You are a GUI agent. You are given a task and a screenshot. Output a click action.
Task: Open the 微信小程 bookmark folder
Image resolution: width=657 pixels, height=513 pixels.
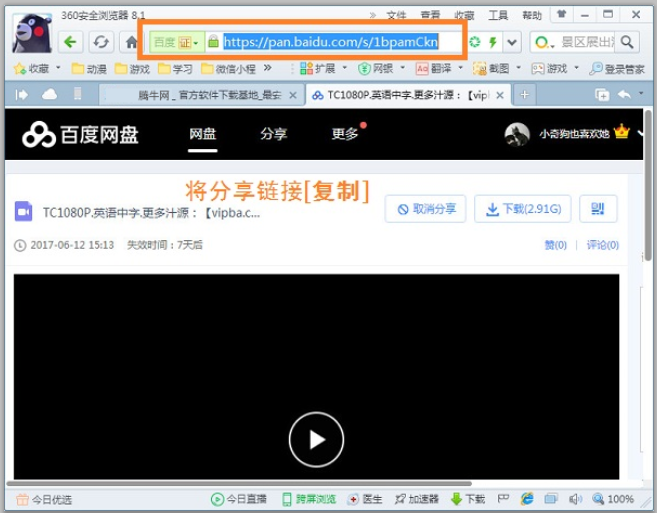tap(228, 68)
